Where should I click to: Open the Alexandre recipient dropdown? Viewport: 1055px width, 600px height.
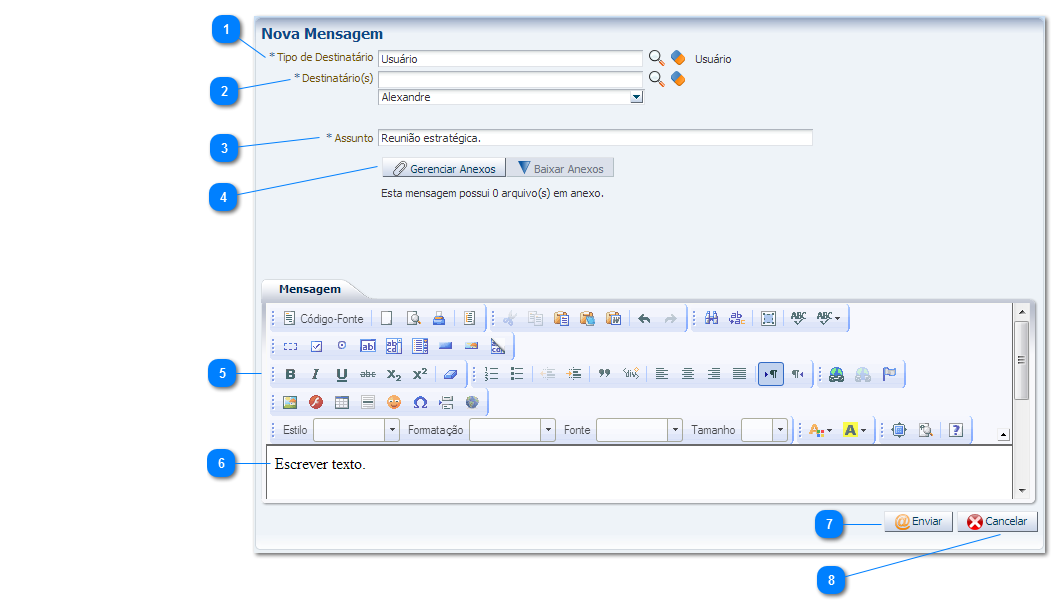[x=636, y=97]
